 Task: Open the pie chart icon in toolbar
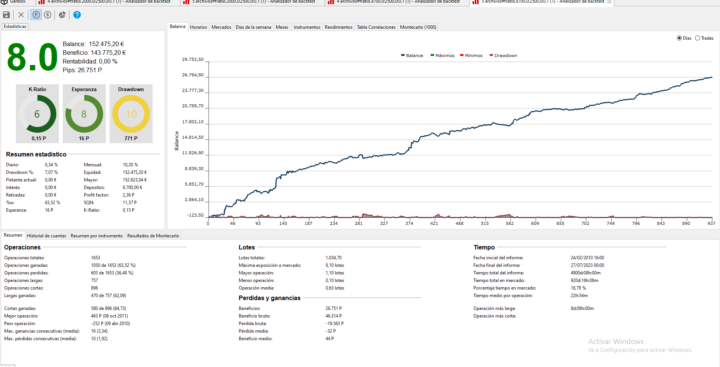coord(62,15)
